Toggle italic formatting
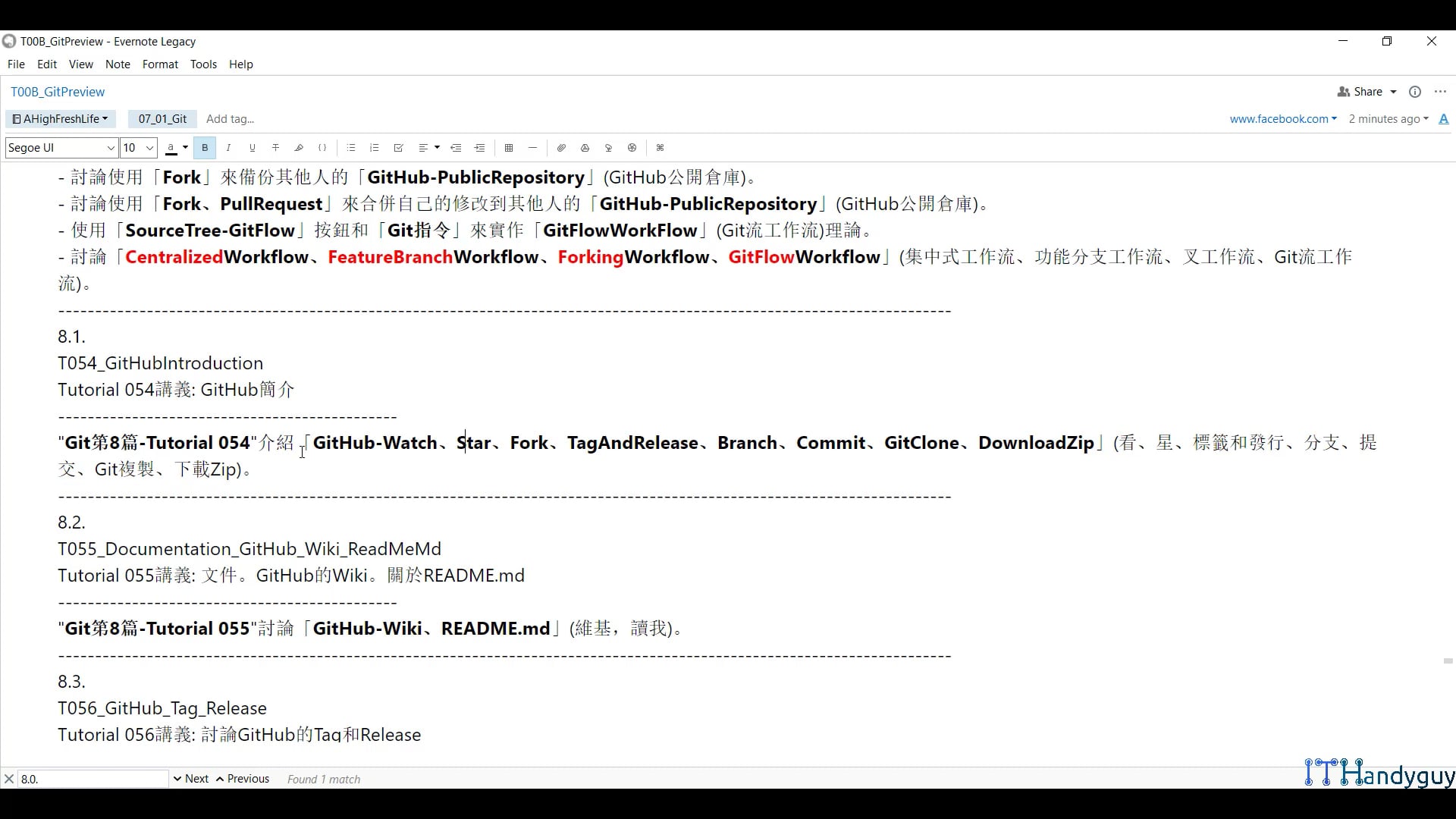 [228, 148]
